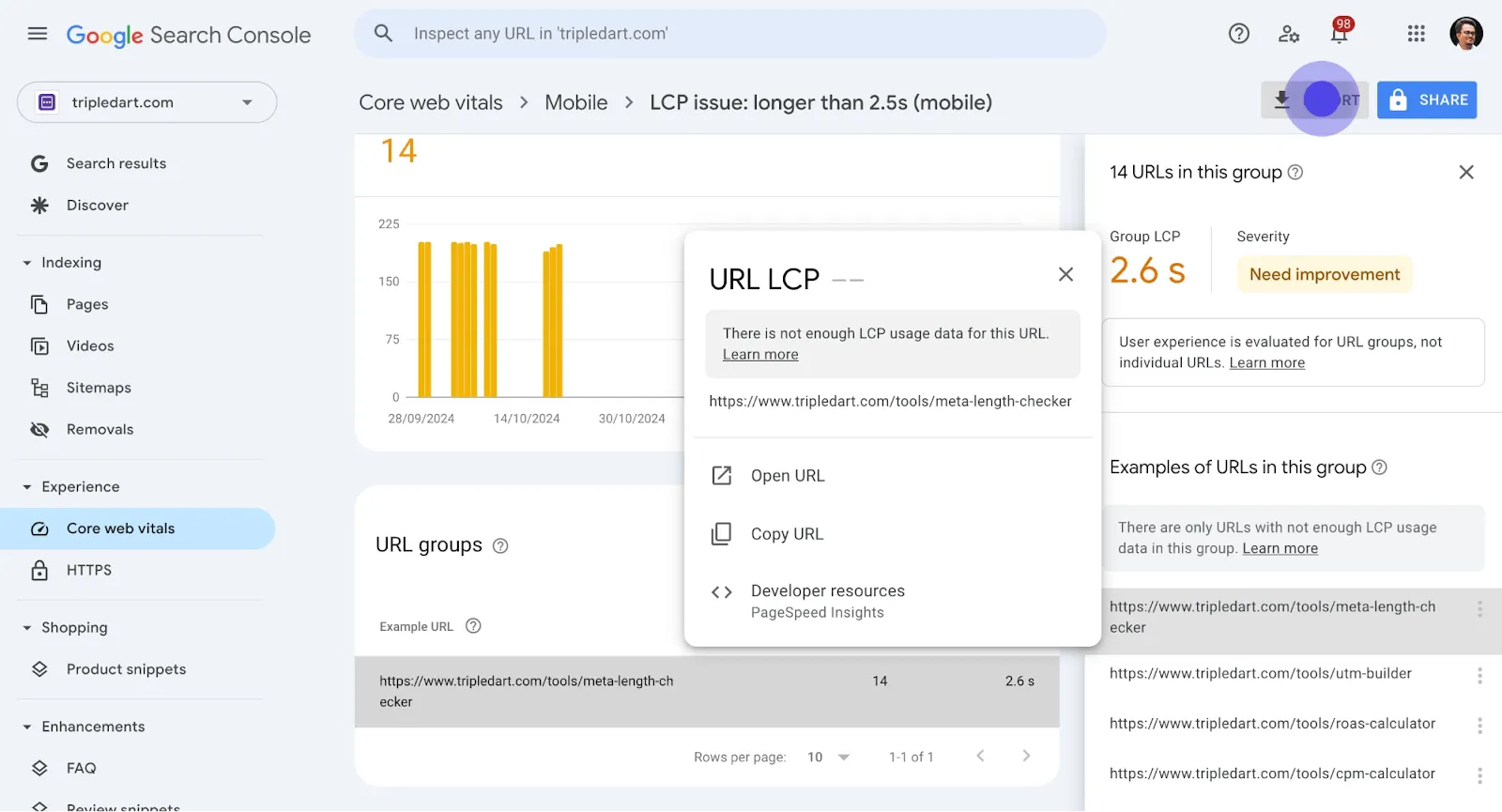Click Learn more about not enough LCP data
This screenshot has height=812, width=1502.
pyautogui.click(x=1280, y=549)
